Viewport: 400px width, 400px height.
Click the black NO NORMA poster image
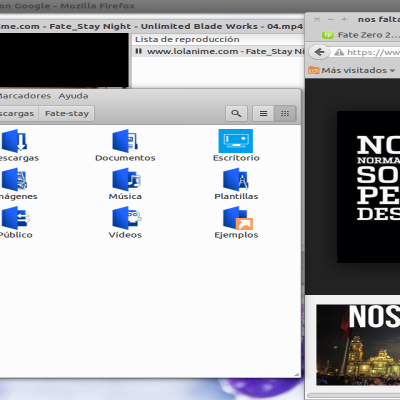368,187
